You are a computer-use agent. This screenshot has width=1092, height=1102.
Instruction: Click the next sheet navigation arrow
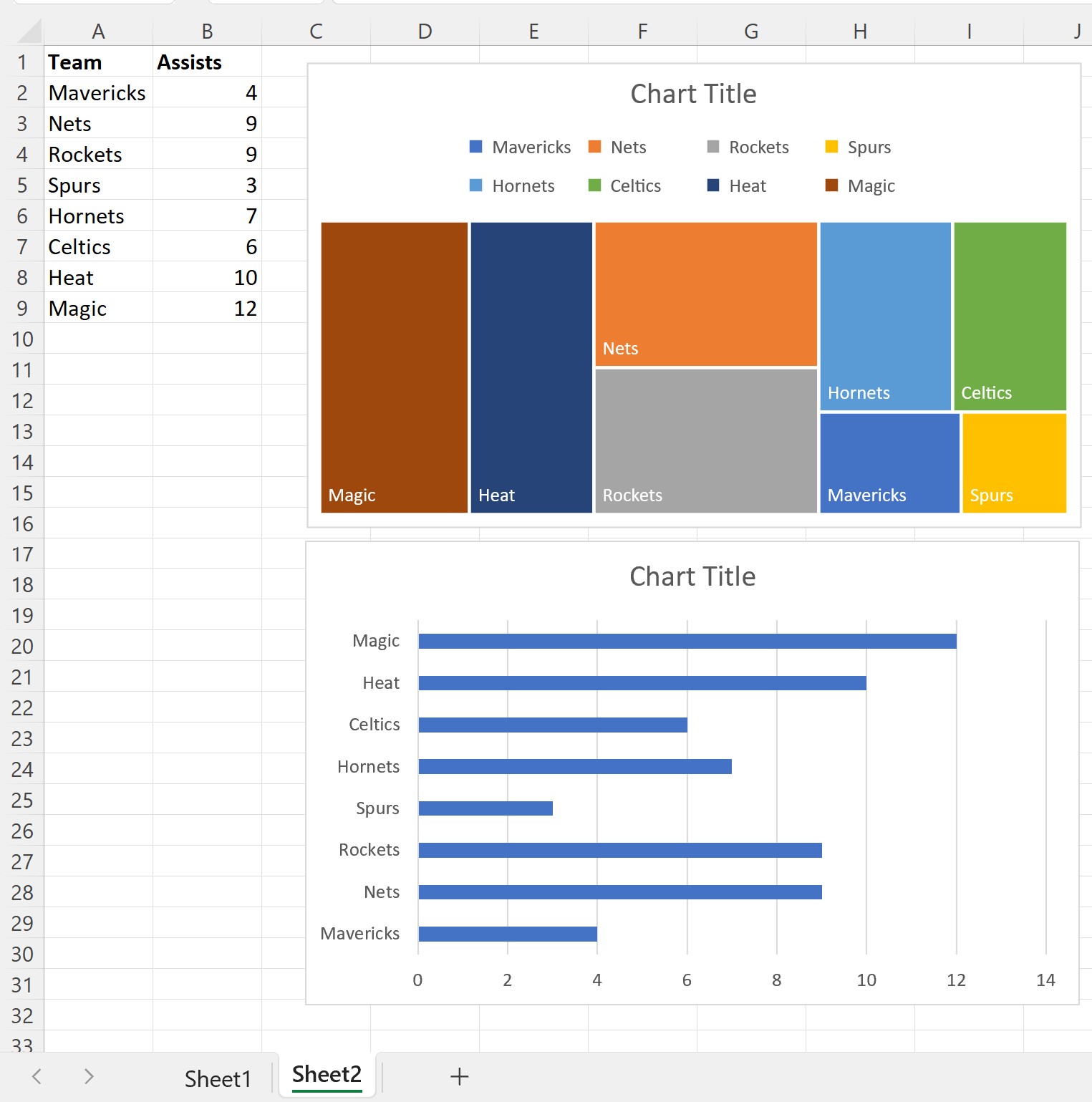coord(88,1076)
